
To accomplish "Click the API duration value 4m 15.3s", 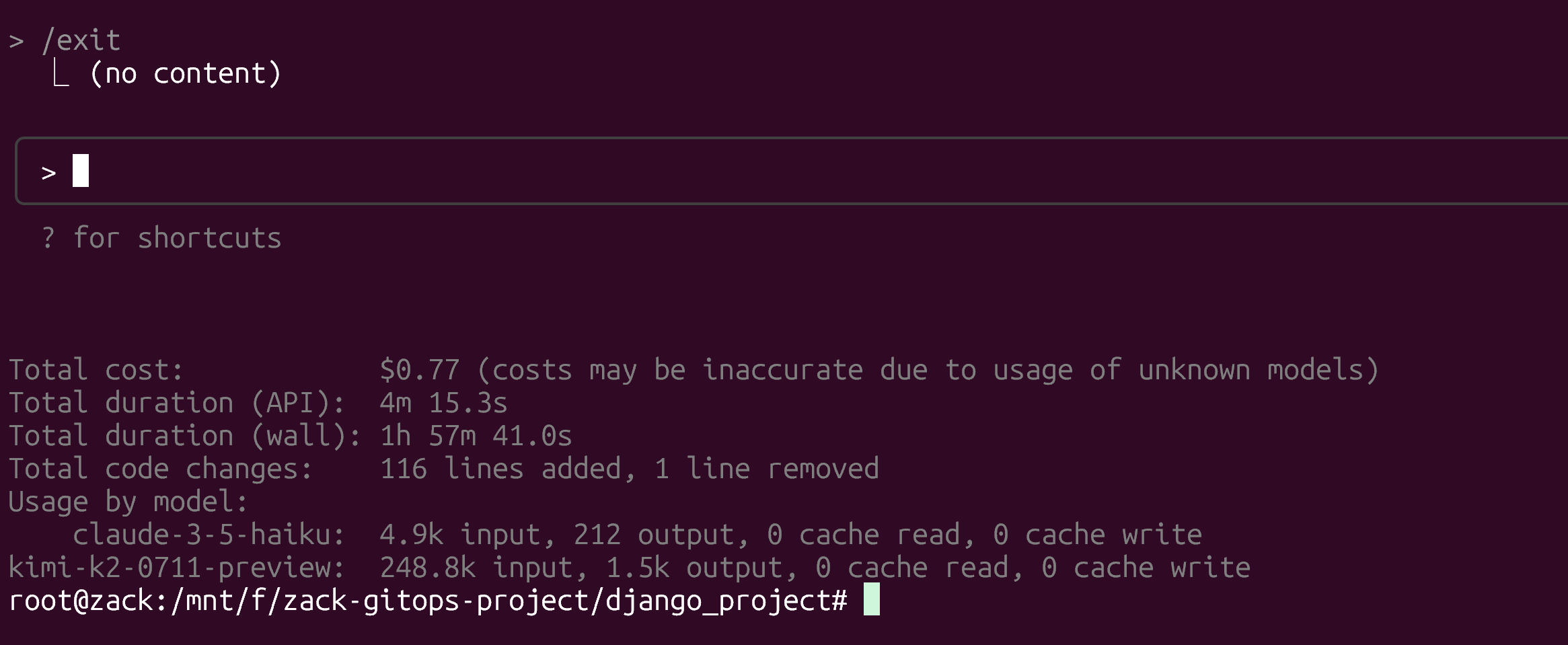I will point(444,403).
